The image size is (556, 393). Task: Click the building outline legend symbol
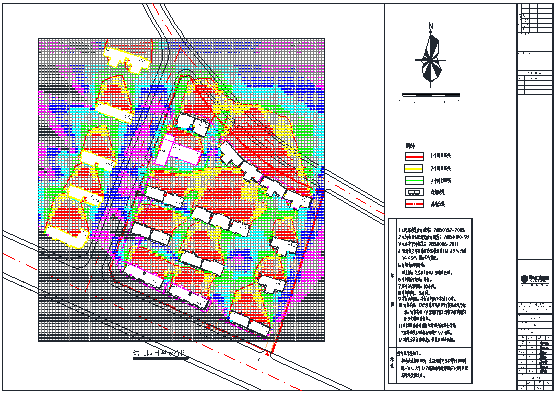point(414,192)
